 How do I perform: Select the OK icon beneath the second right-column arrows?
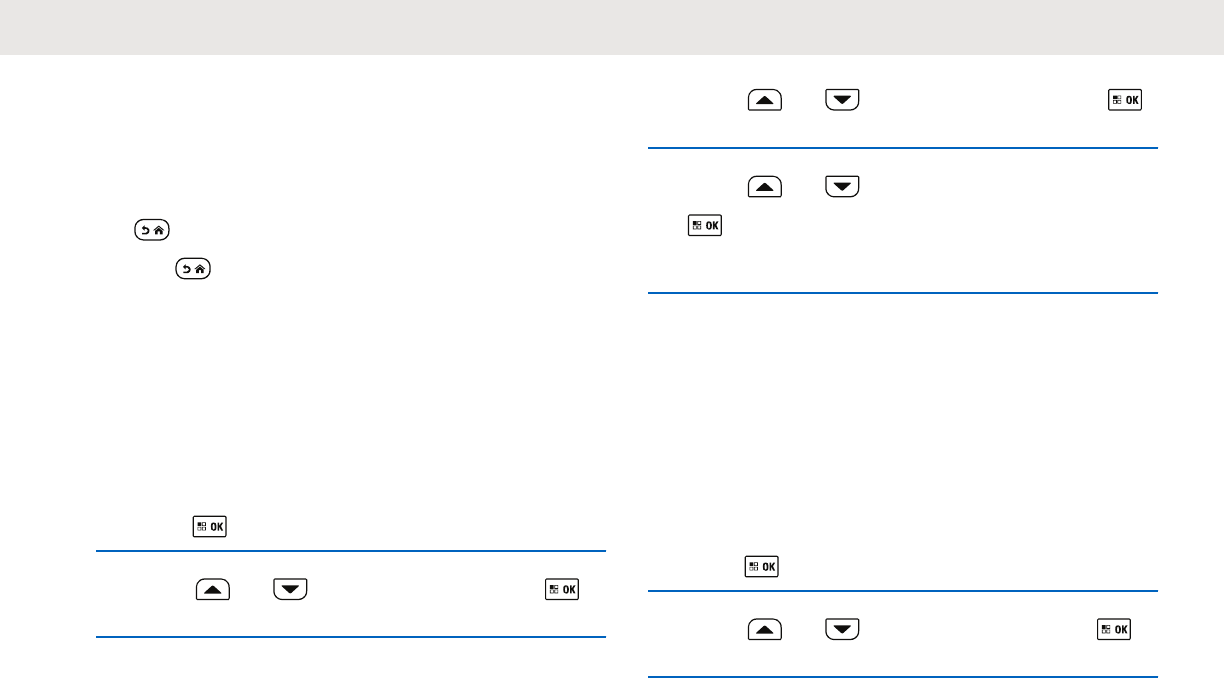coord(704,225)
